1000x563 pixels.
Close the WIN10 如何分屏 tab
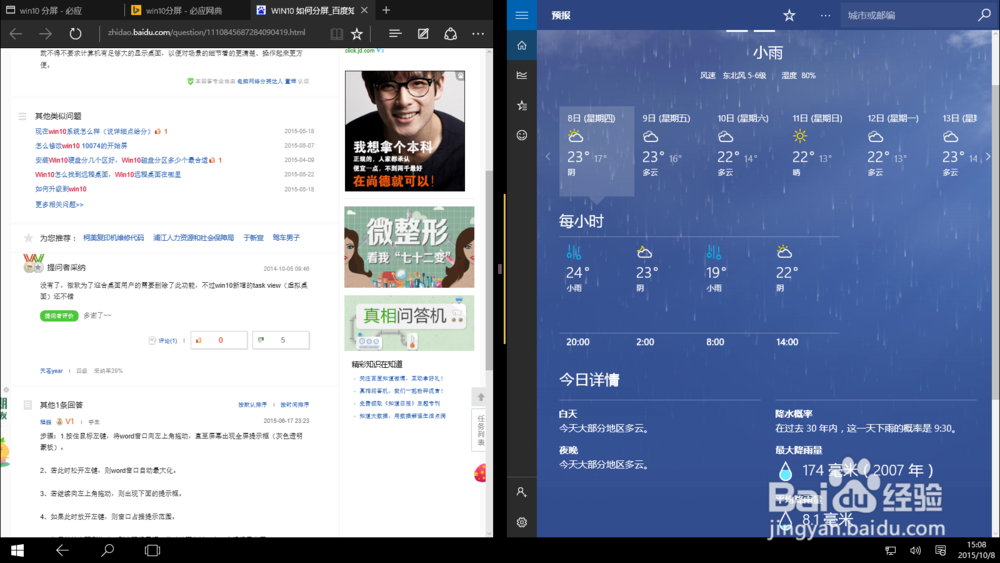(364, 10)
